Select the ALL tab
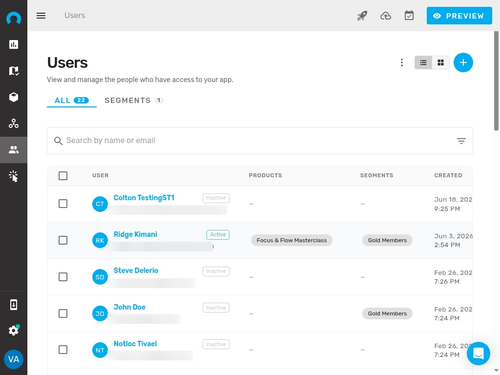This screenshot has width=500, height=375. pos(72,100)
